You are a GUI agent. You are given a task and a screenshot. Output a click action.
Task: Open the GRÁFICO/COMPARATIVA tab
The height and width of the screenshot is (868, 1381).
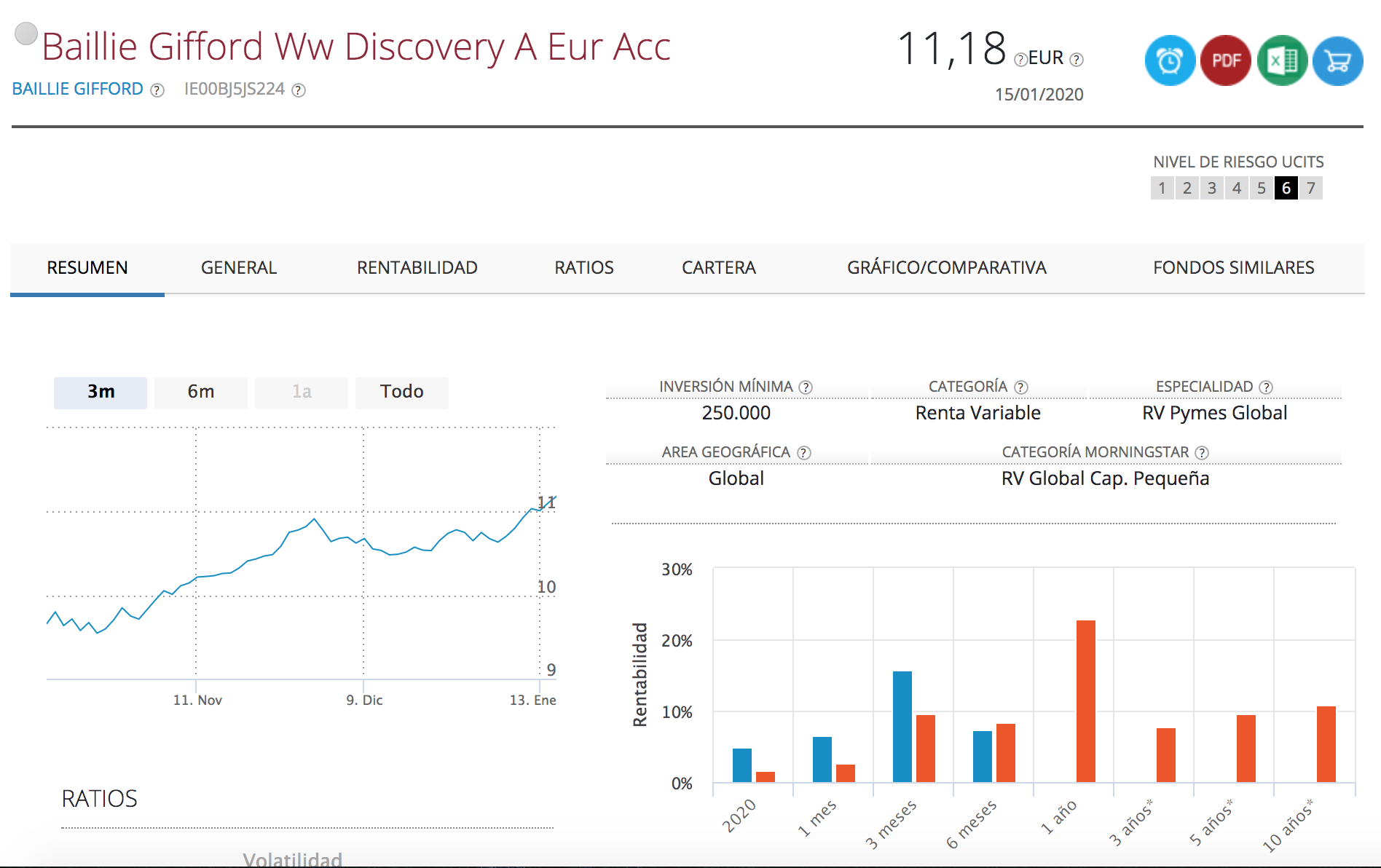(x=946, y=268)
